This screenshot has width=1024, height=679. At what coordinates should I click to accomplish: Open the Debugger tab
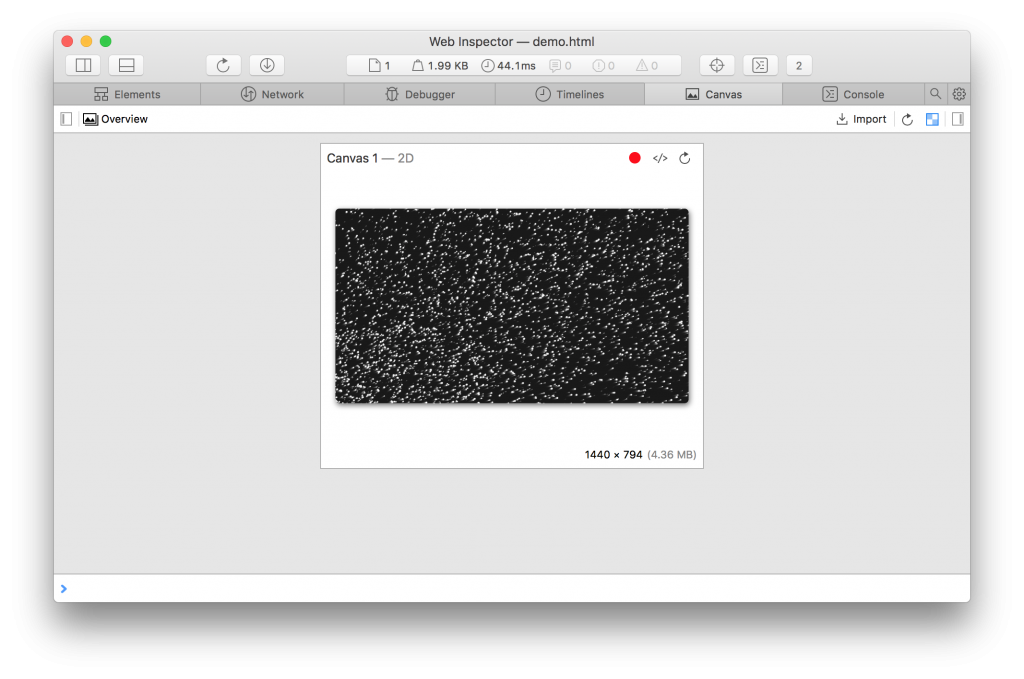point(420,94)
